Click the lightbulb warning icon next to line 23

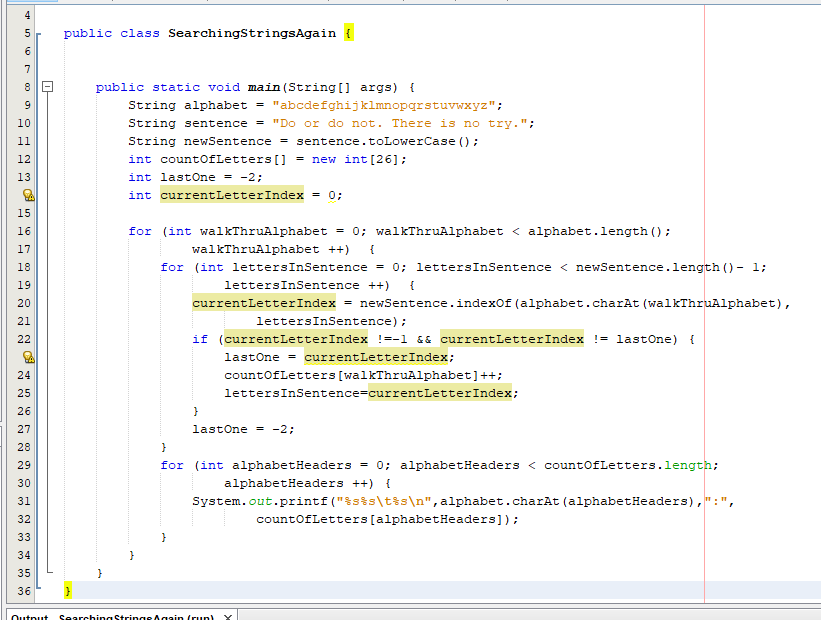tap(28, 357)
